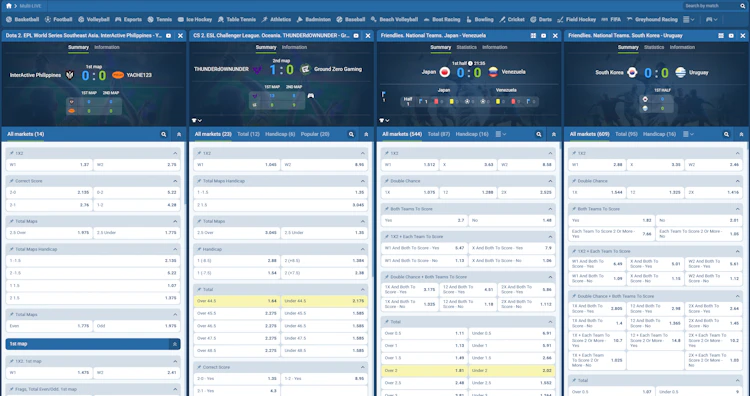The width and height of the screenshot is (750, 396).
Task: Open the Table Tennis category
Action: 237,20
